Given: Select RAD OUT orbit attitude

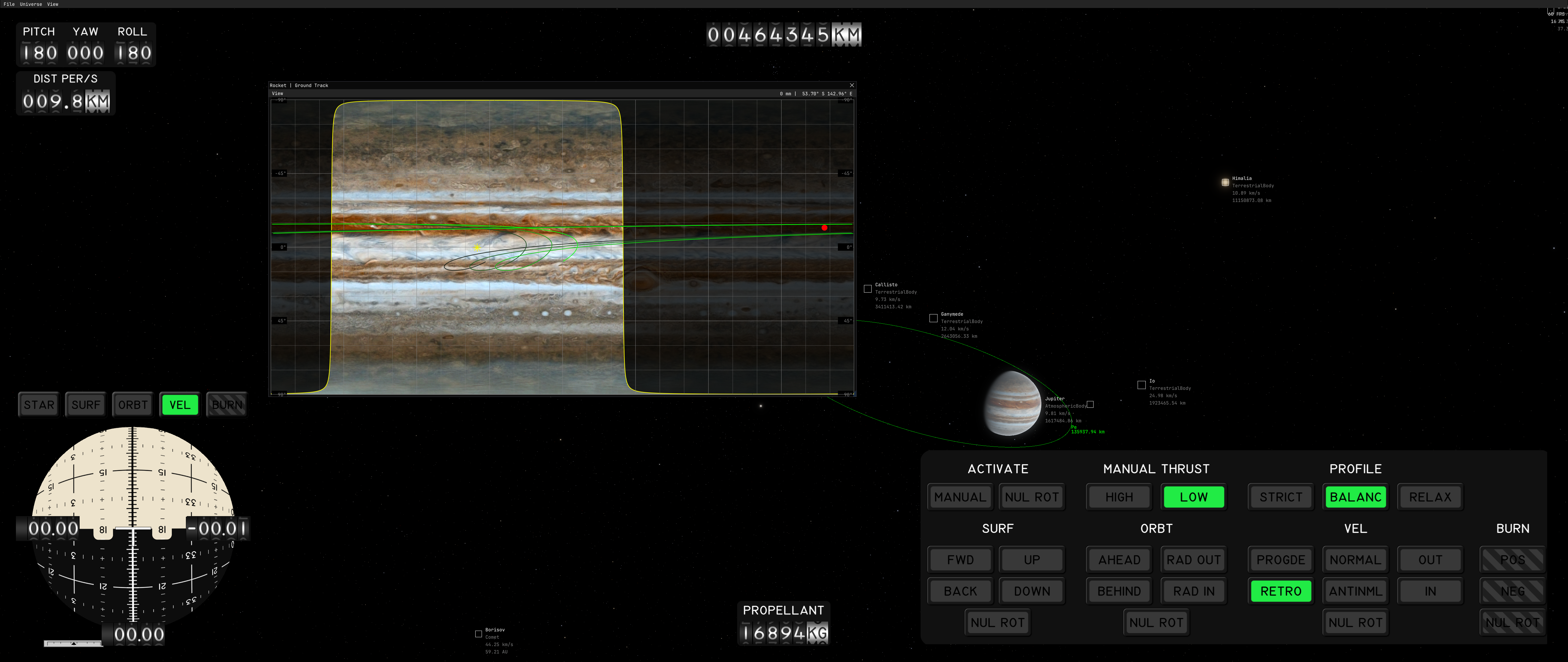Looking at the screenshot, I should [x=1194, y=560].
